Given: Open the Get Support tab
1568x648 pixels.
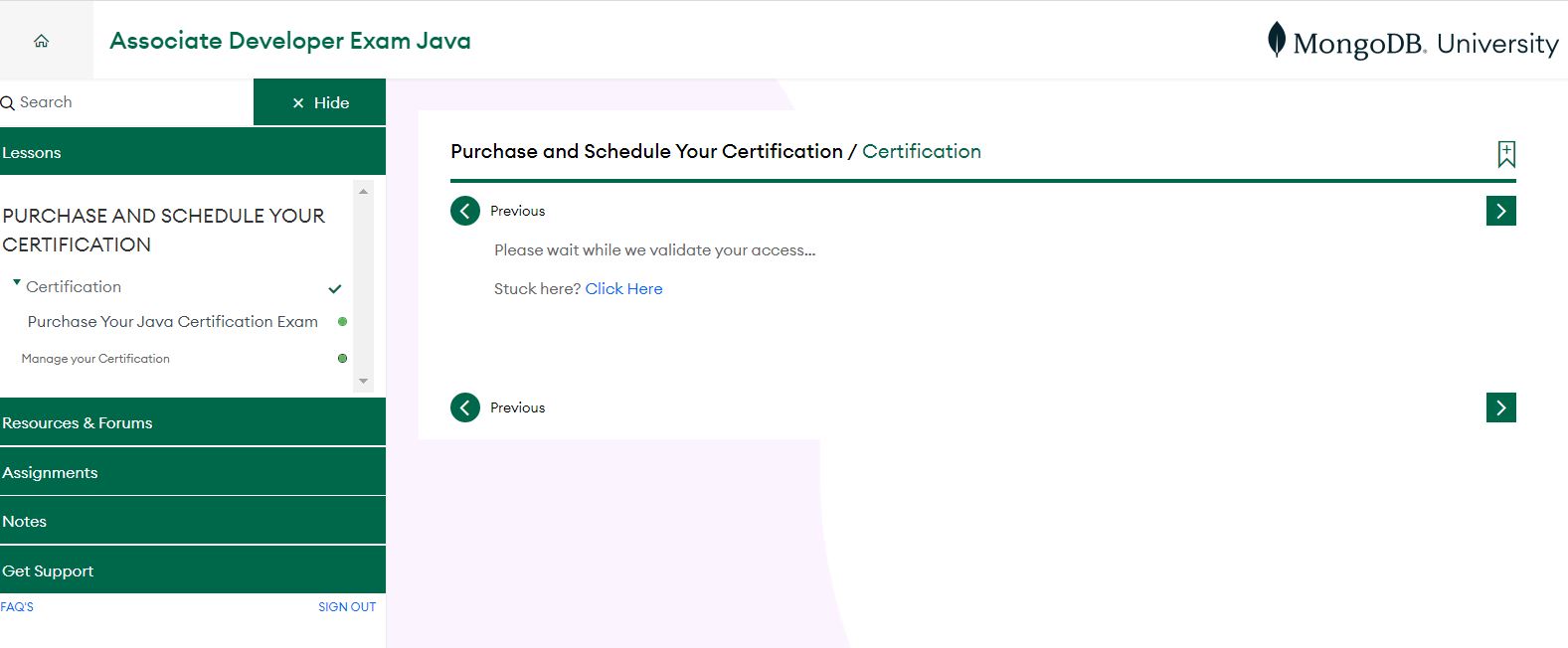Looking at the screenshot, I should [193, 570].
